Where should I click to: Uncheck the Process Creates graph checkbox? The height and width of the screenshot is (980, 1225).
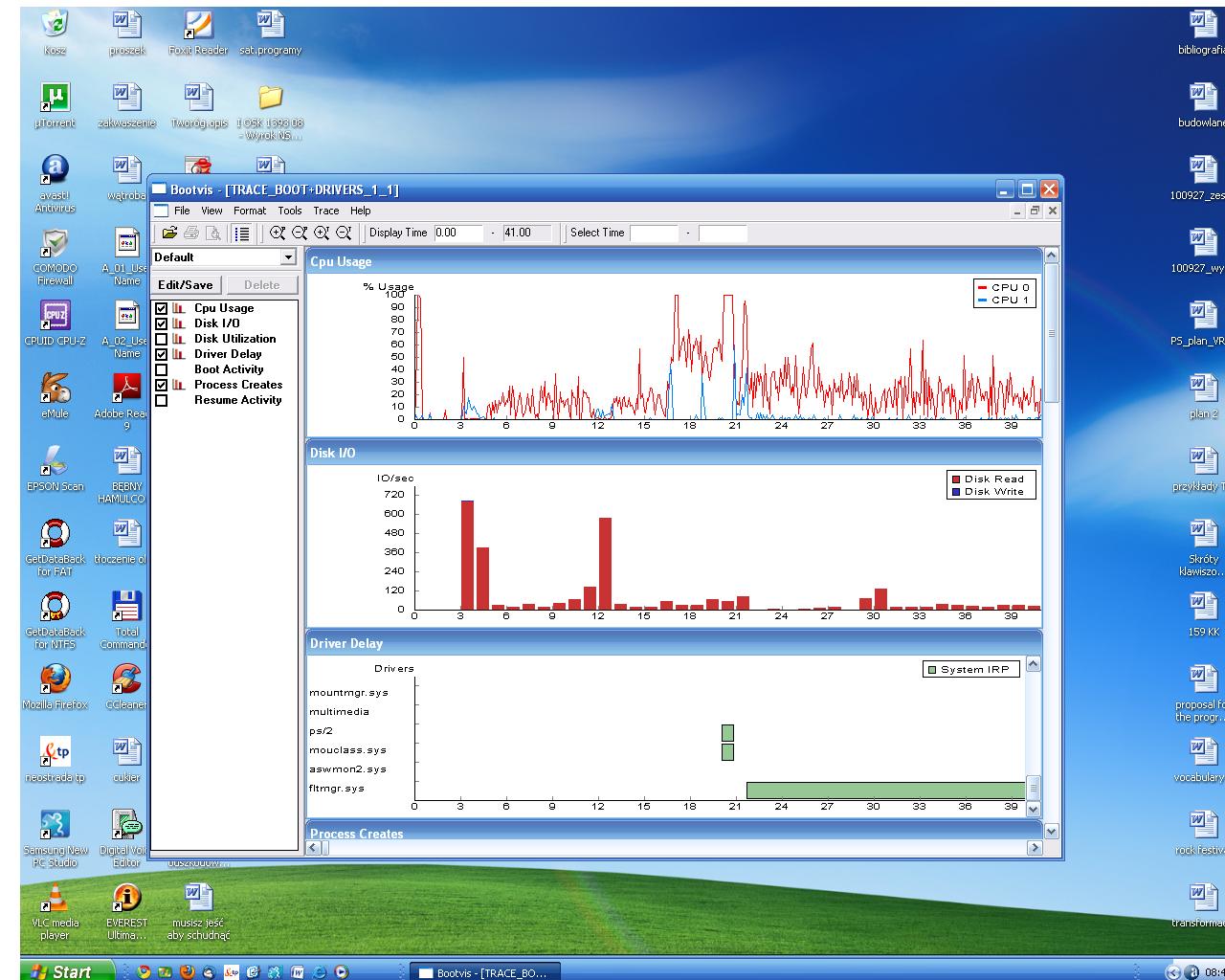click(162, 385)
